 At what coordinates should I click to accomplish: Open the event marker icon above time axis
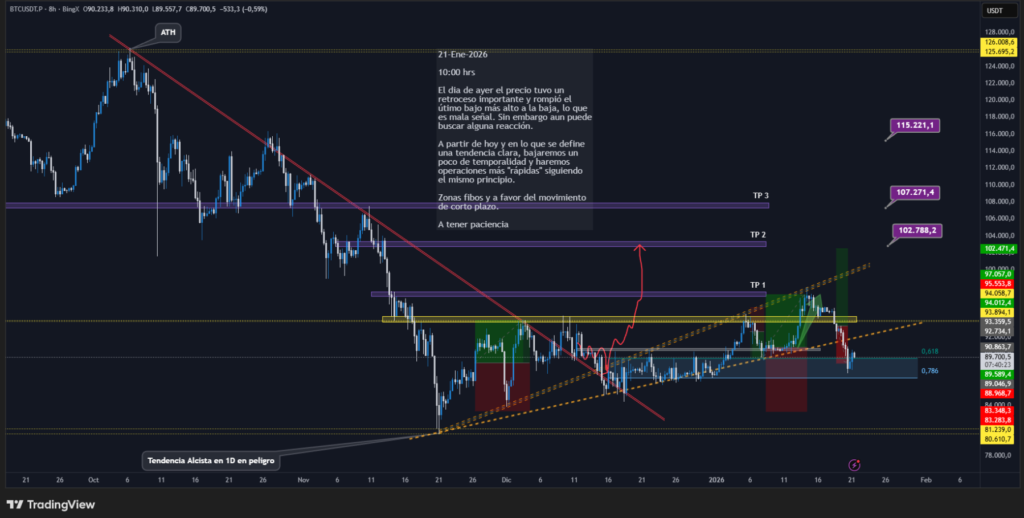coord(855,465)
